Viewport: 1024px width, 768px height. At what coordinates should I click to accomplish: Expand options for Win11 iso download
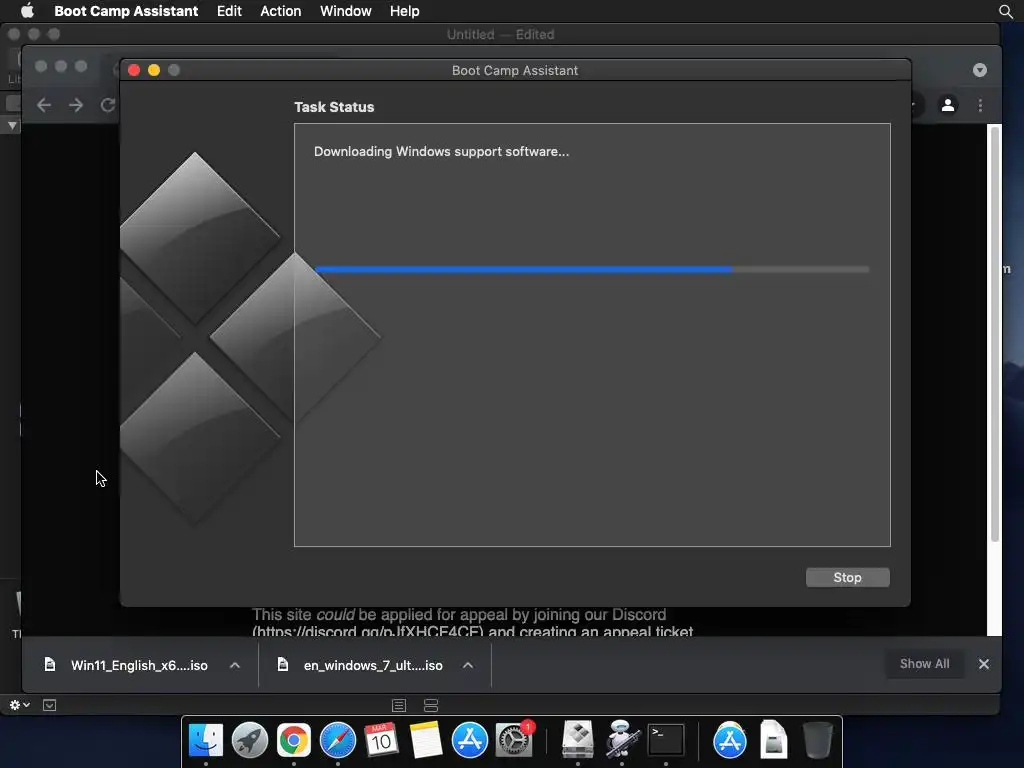[235, 665]
